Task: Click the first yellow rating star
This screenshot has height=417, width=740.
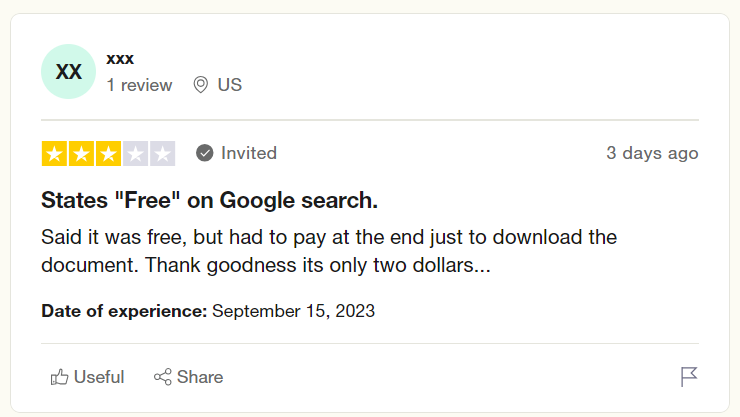Action: [54, 154]
